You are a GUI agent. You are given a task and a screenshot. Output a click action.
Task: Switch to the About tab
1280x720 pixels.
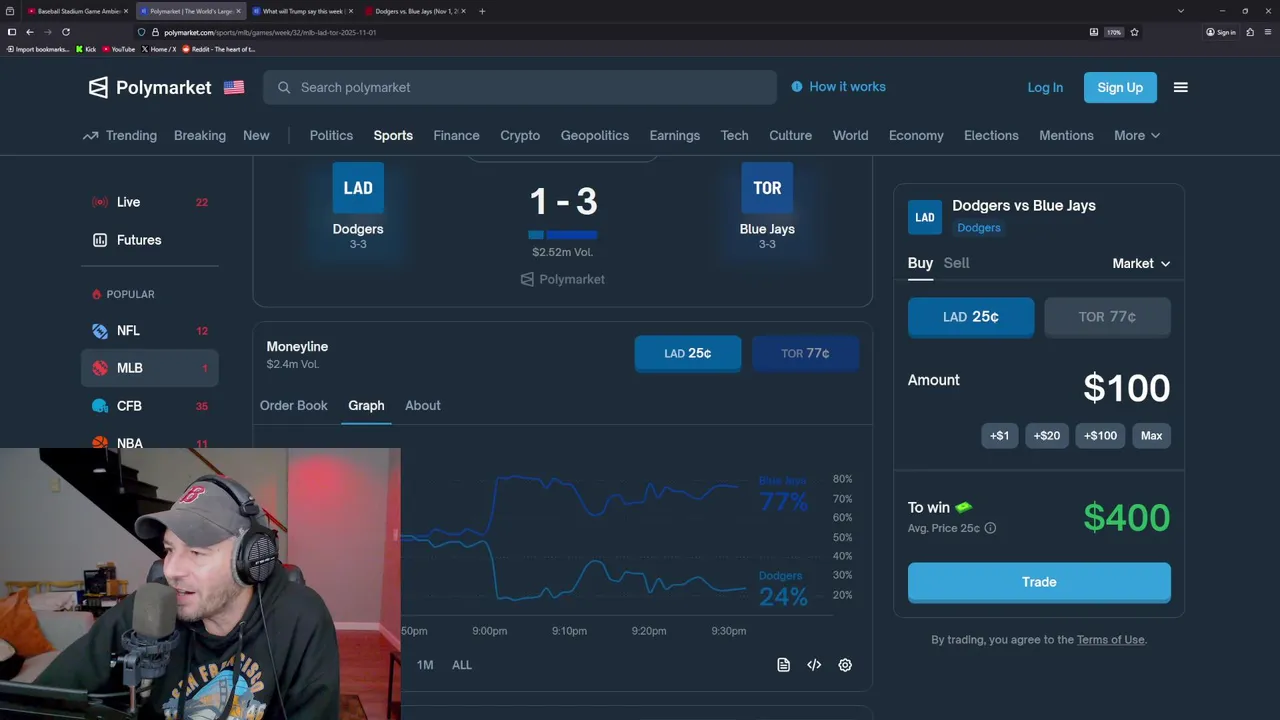pos(423,405)
